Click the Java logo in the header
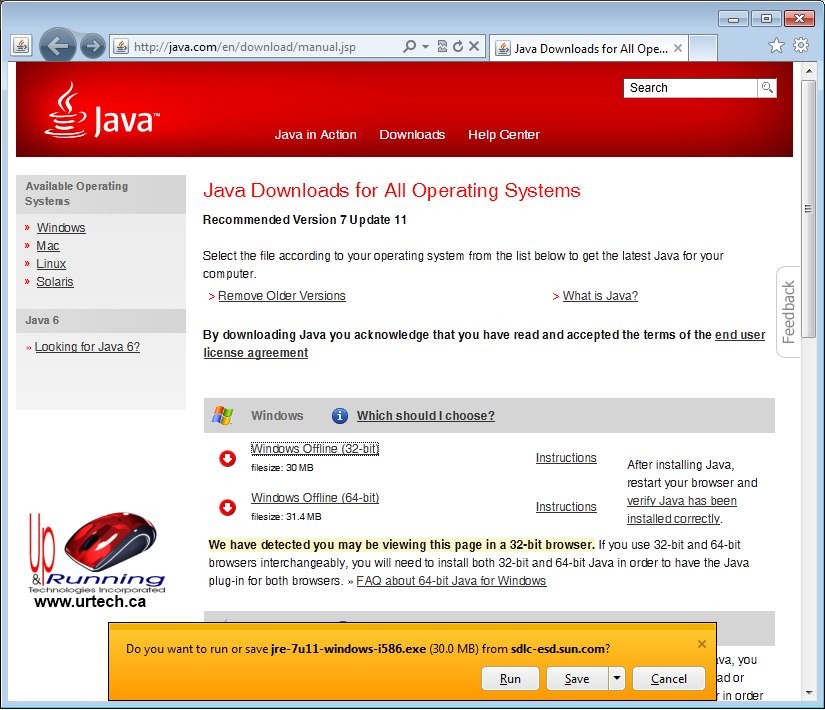 click(x=100, y=112)
